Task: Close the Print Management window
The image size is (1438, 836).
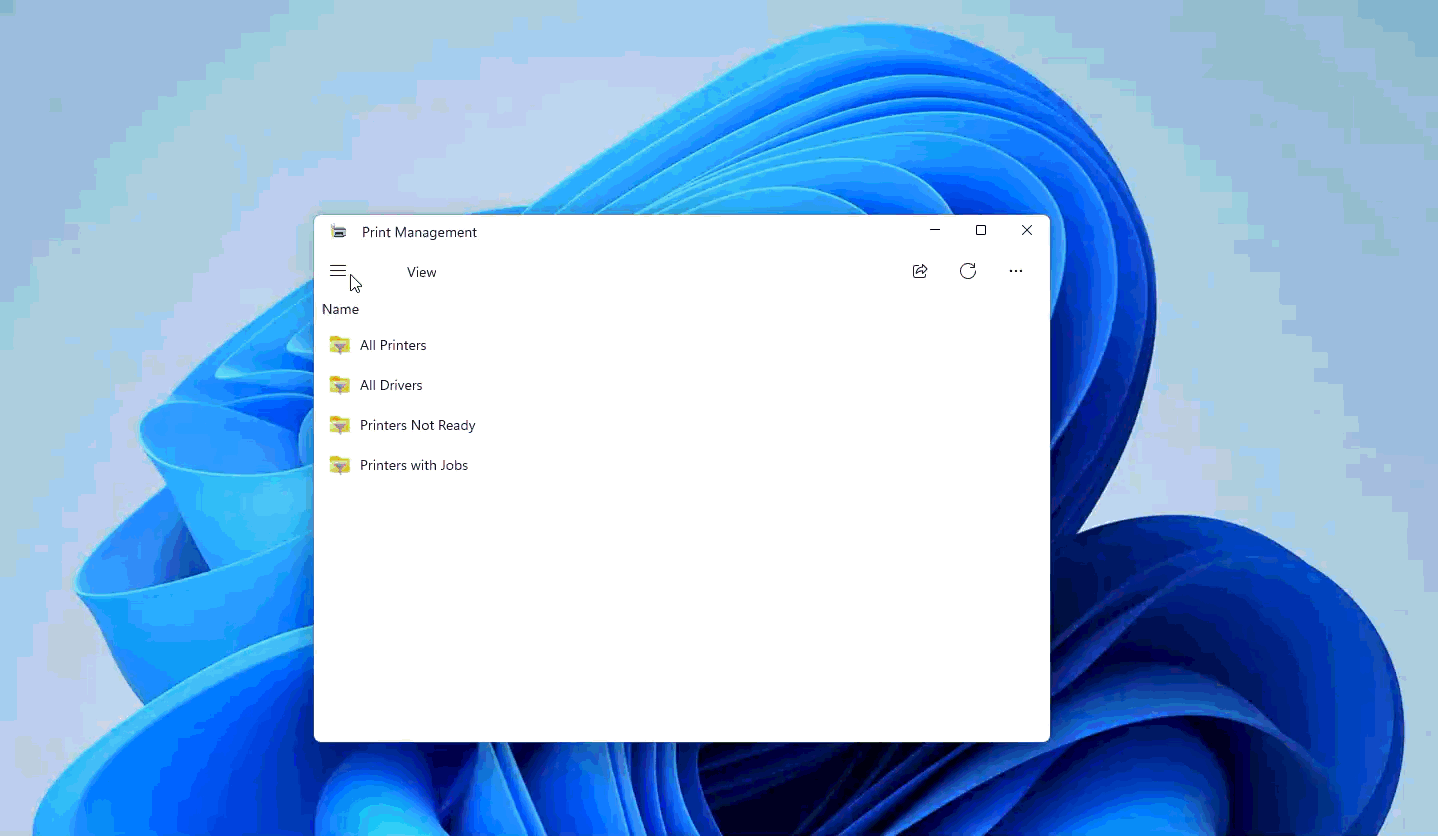Action: tap(1027, 230)
